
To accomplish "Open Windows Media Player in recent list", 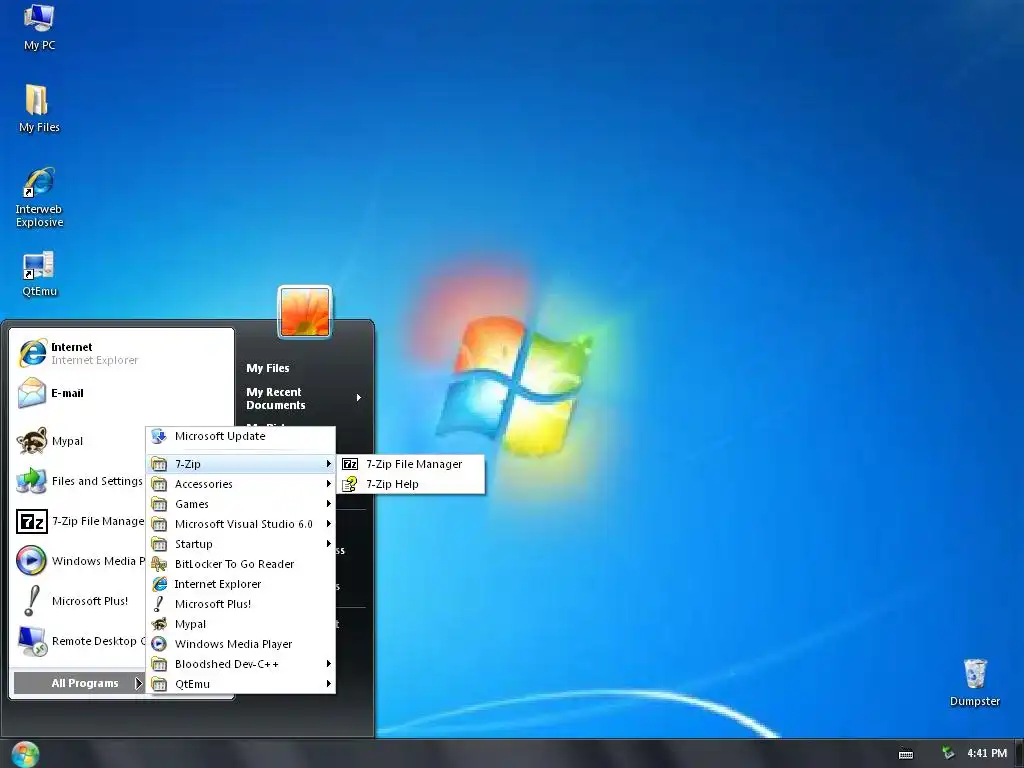I will [x=80, y=561].
